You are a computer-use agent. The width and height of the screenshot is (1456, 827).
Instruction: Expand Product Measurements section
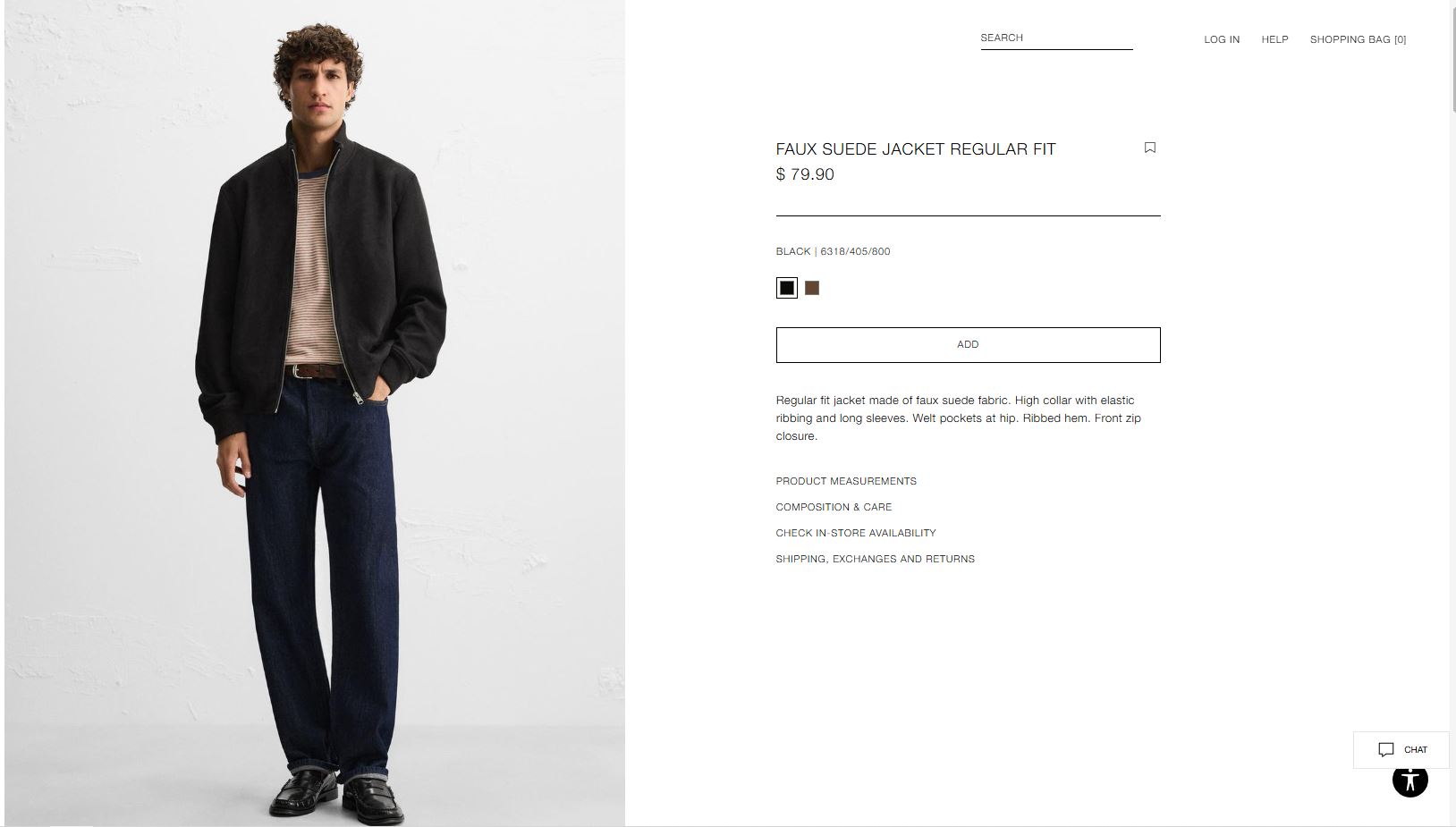846,481
